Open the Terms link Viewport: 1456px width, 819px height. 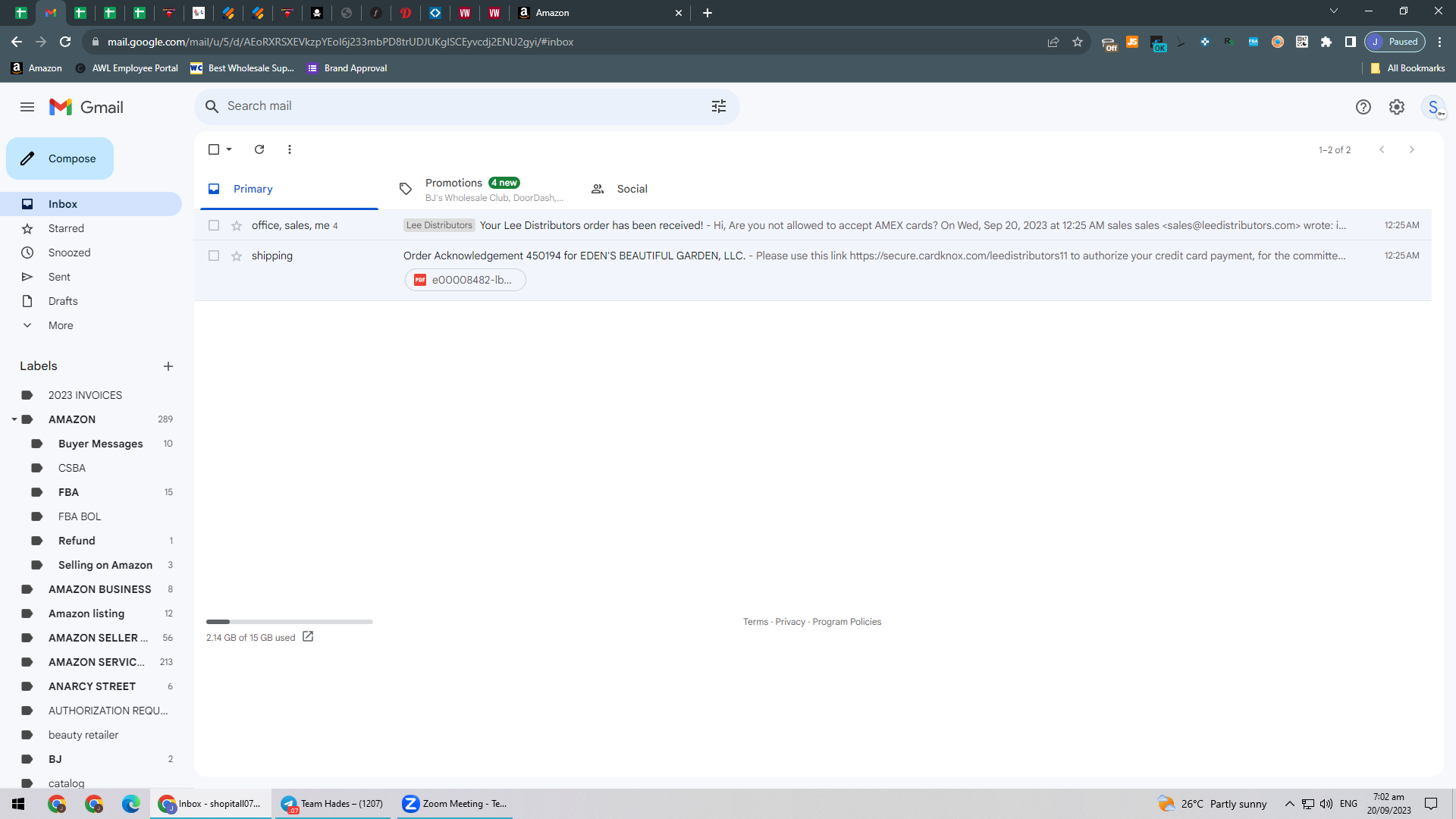coord(755,622)
